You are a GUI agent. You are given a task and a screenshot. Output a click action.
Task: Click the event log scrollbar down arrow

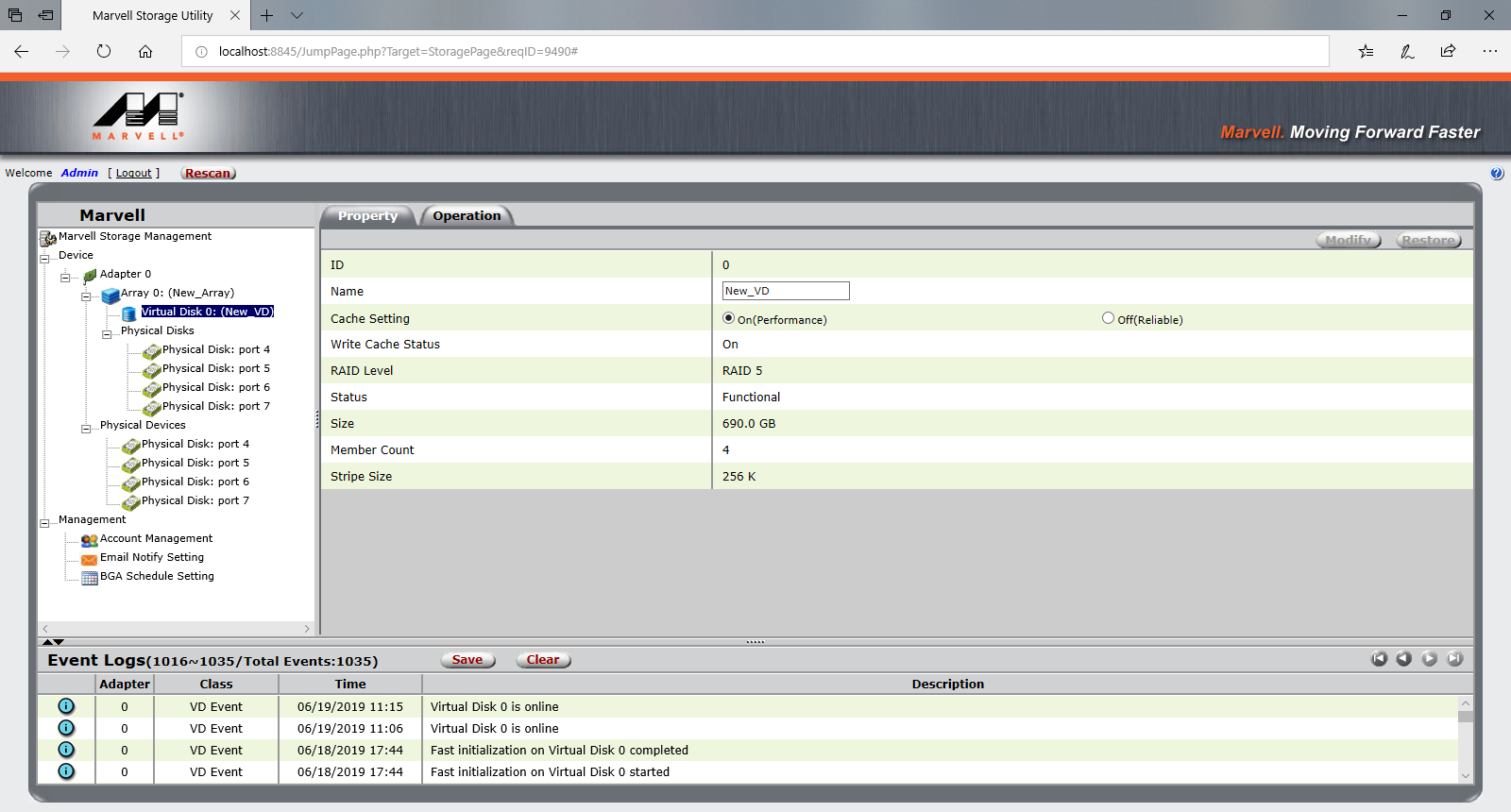point(1466,776)
